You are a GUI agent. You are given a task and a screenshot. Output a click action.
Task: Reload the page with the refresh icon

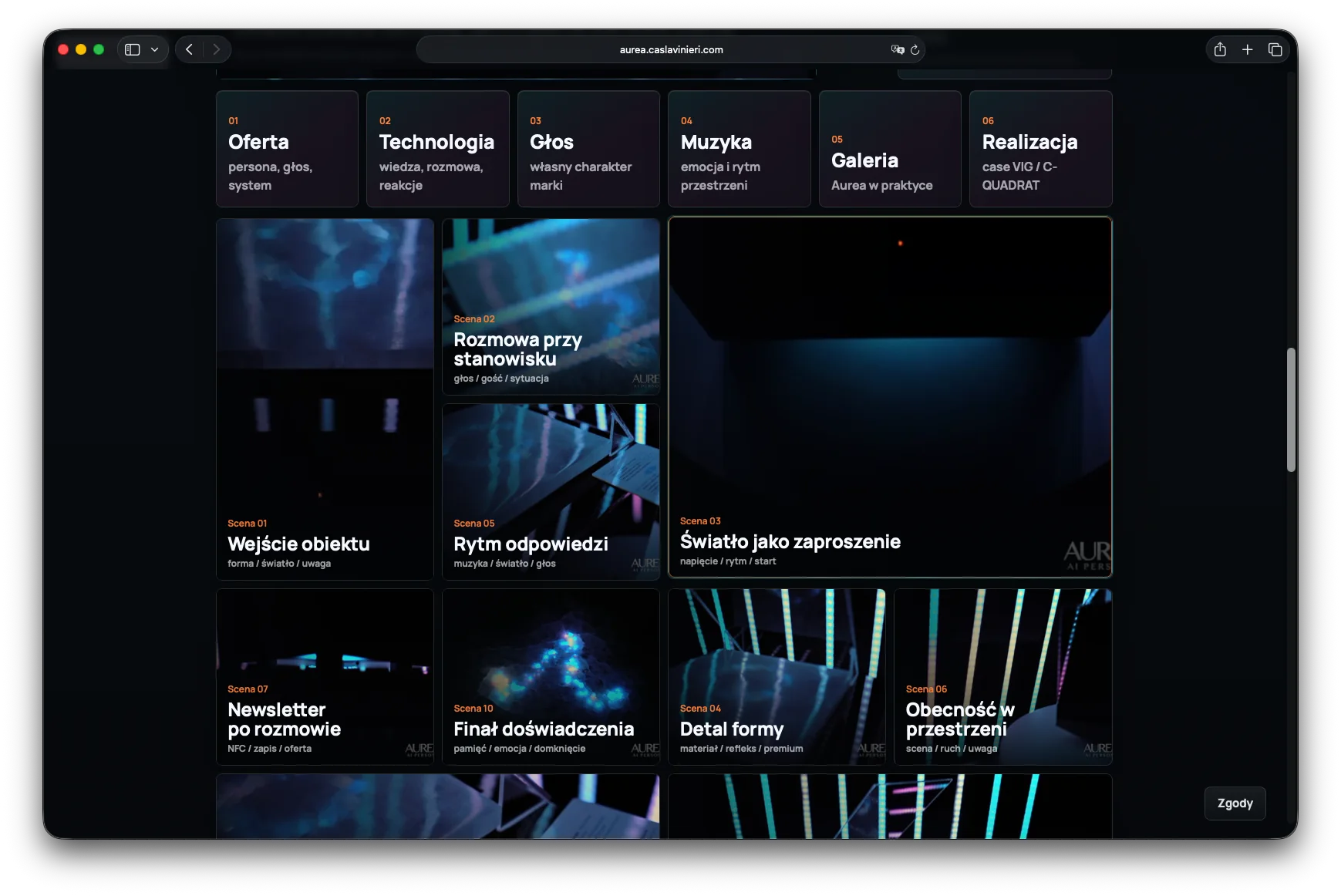click(x=915, y=49)
